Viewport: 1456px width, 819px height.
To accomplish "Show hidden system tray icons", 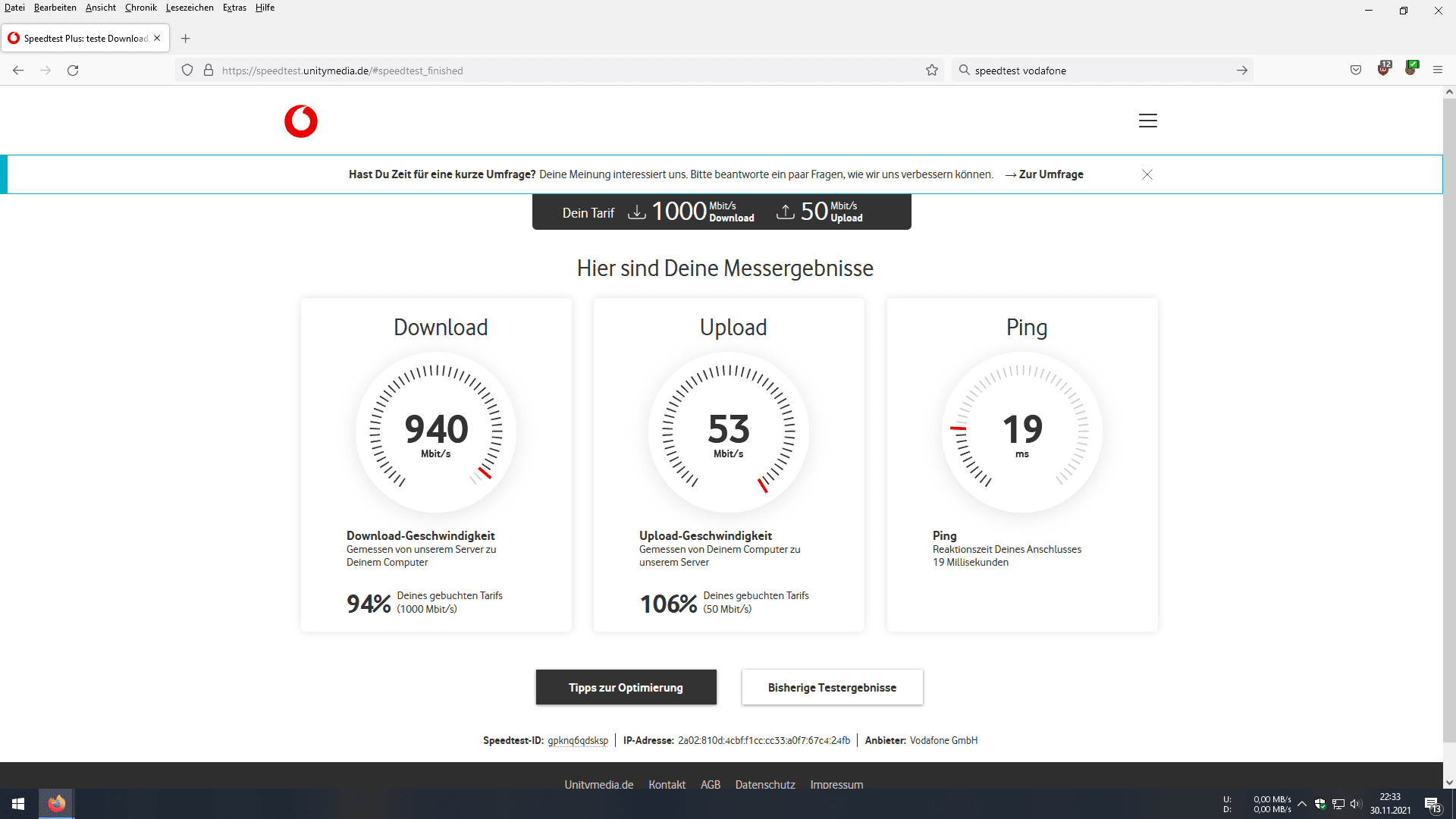I will 1302,804.
